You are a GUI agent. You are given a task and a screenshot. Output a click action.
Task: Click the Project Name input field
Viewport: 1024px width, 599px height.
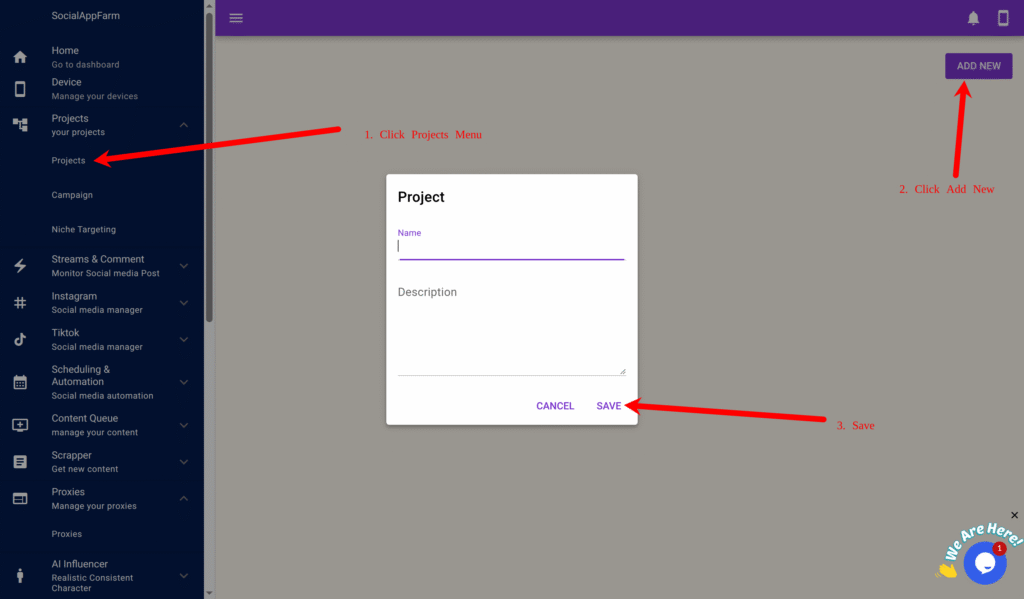pos(511,246)
